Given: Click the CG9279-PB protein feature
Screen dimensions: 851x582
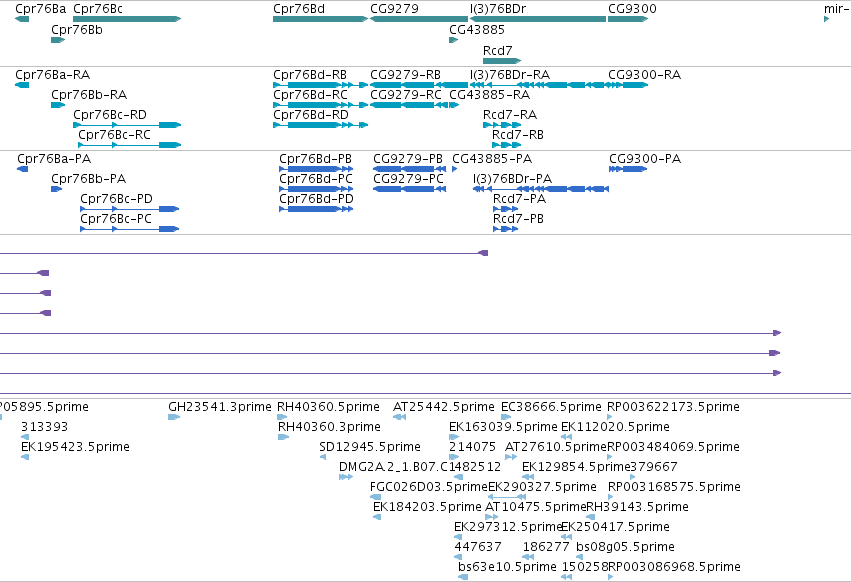Looking at the screenshot, I should (x=410, y=169).
